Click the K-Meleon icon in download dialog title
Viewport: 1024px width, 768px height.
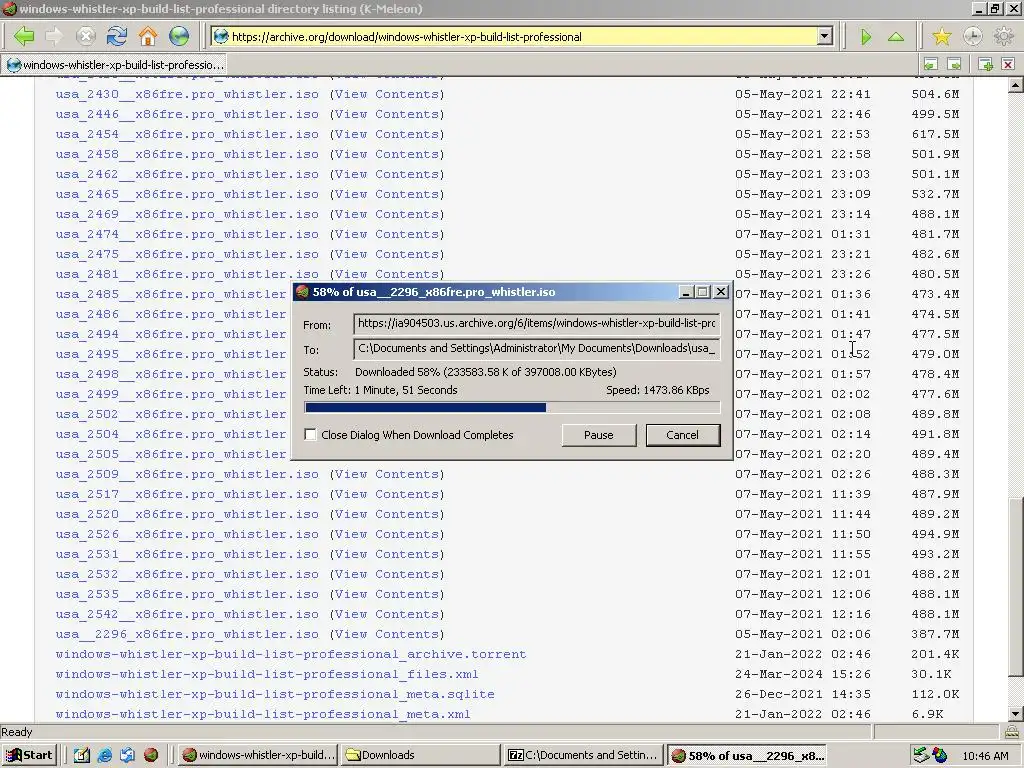click(302, 292)
